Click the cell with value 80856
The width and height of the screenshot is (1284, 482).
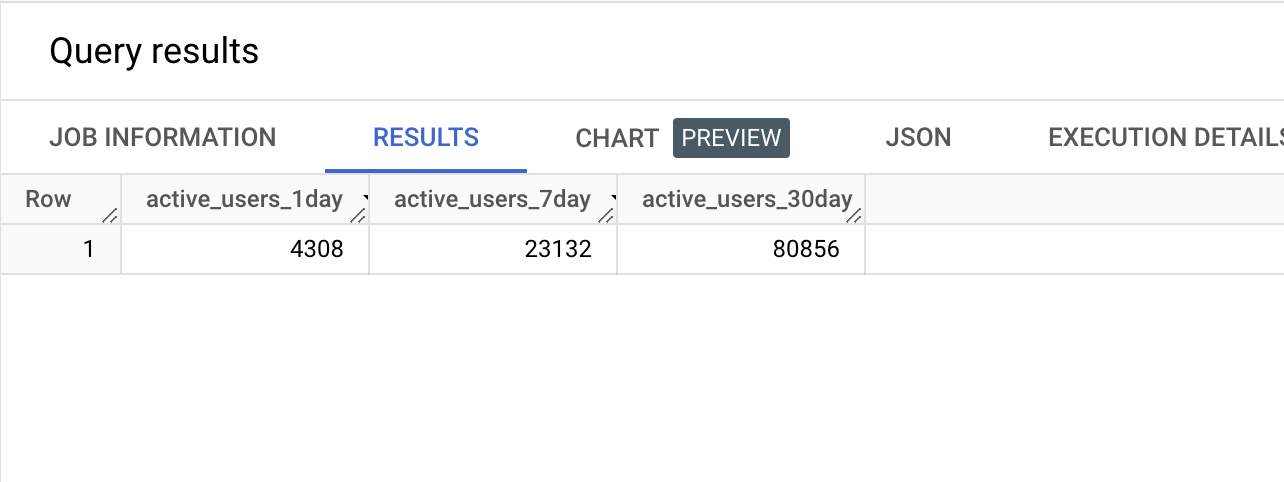click(x=741, y=249)
